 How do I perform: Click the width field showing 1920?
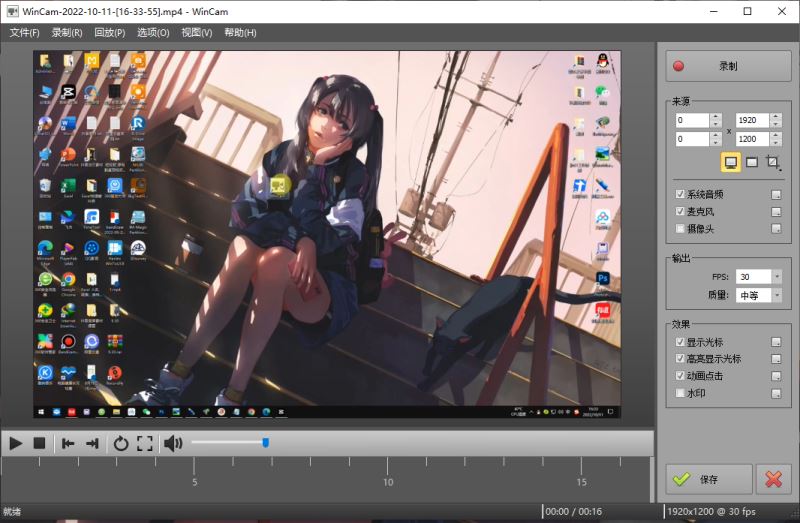pos(752,120)
